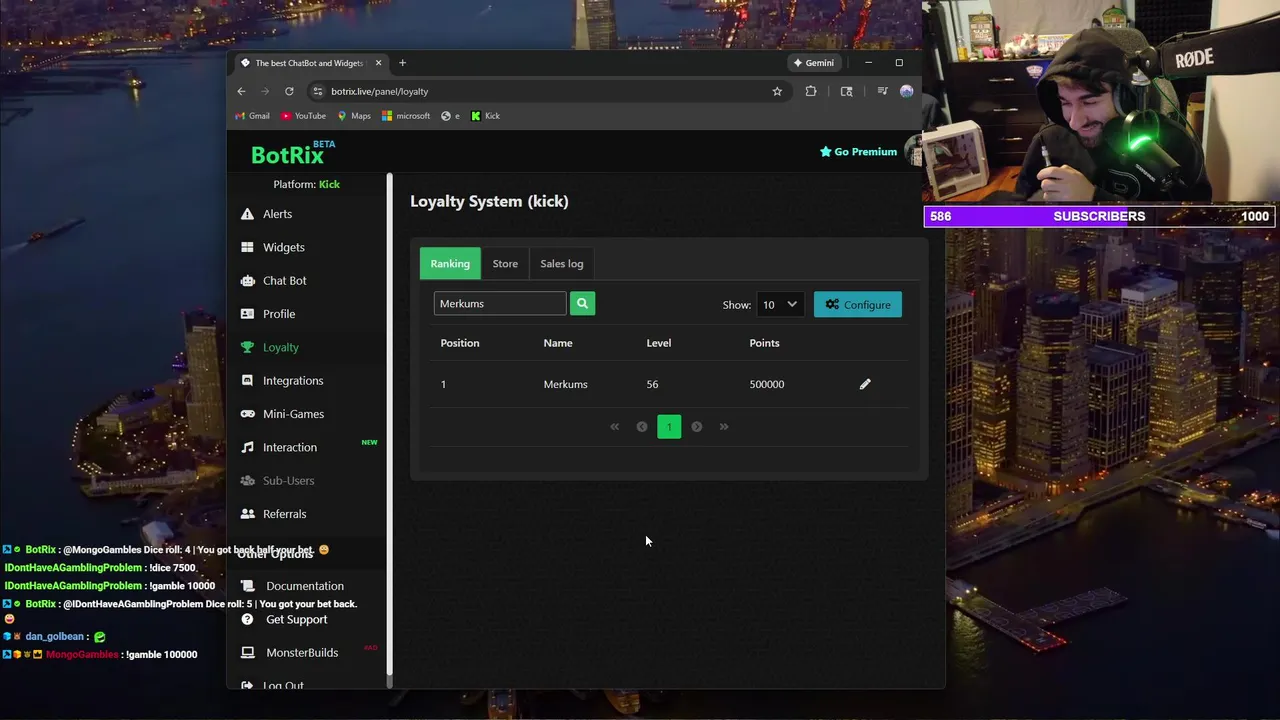The image size is (1280, 720).
Task: Open the Chrome profile avatar
Action: pos(907,91)
